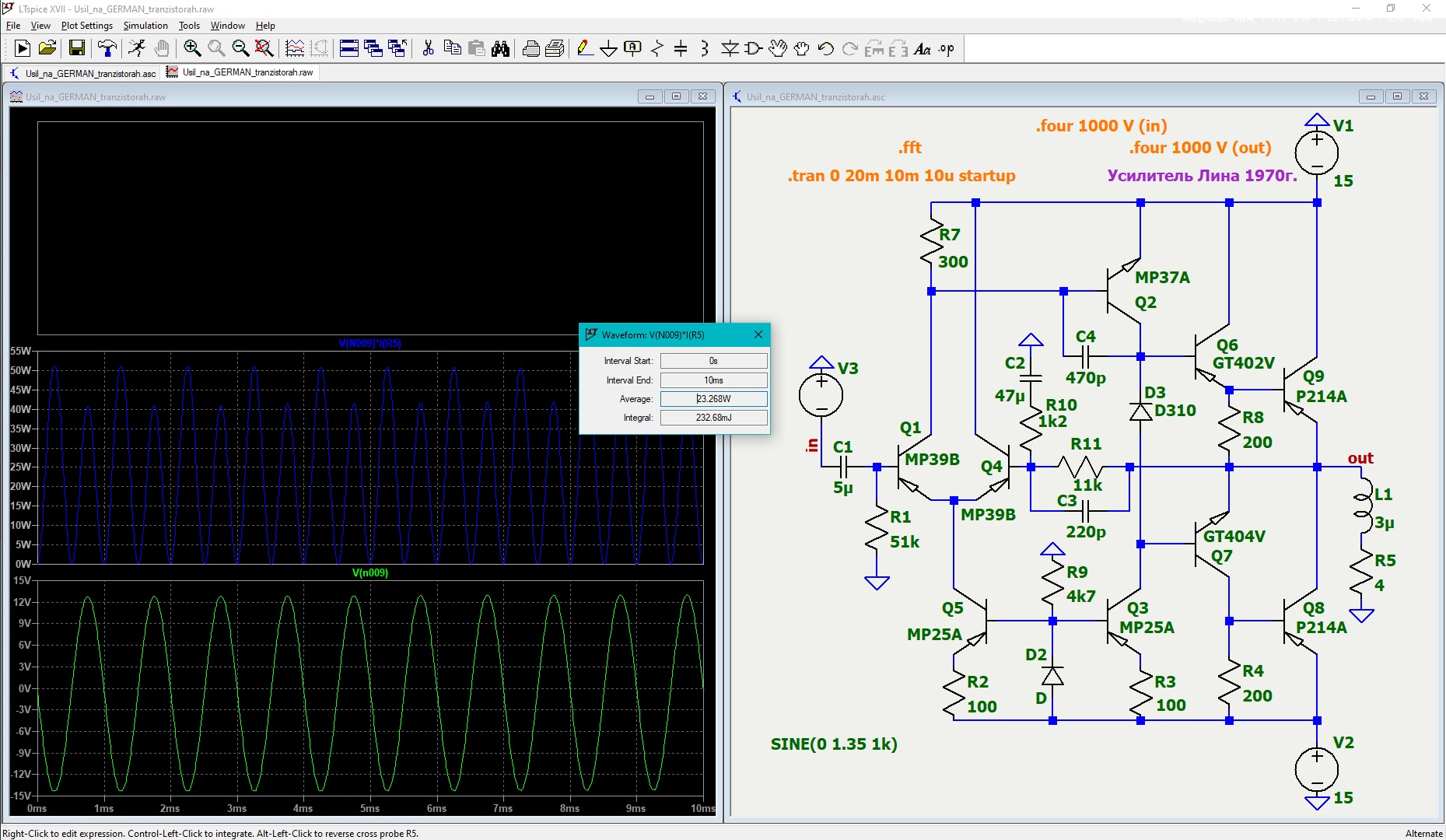This screenshot has height=840, width=1446.
Task: Select the Place Diode tool
Action: pos(730,49)
